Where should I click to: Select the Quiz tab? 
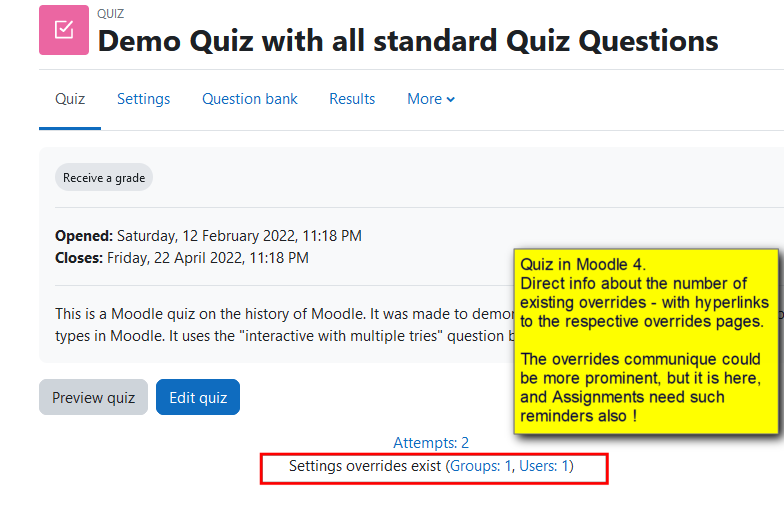[70, 99]
